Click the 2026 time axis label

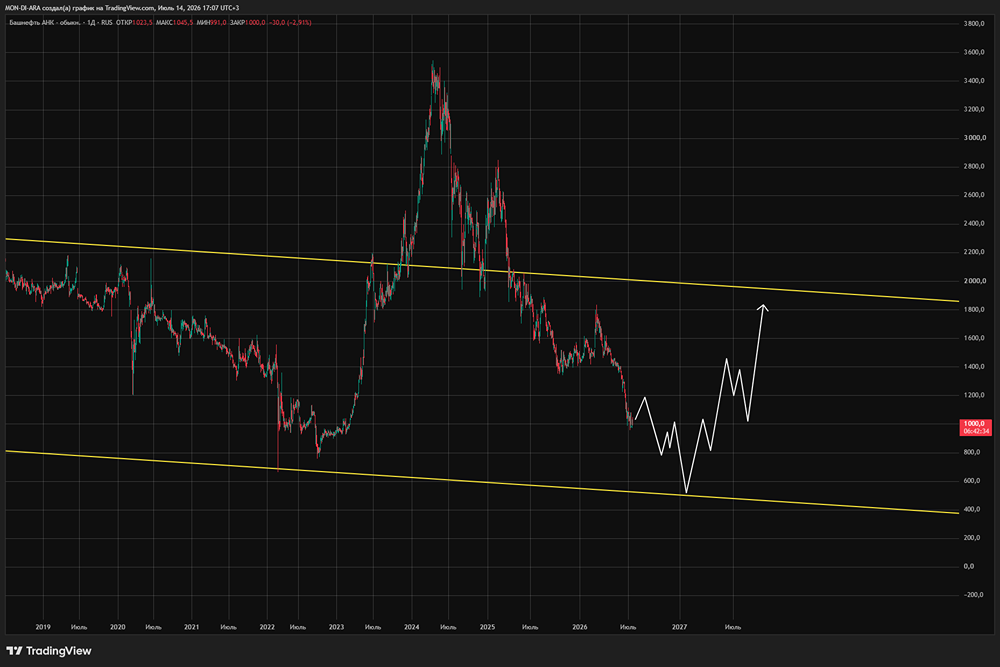(x=580, y=627)
